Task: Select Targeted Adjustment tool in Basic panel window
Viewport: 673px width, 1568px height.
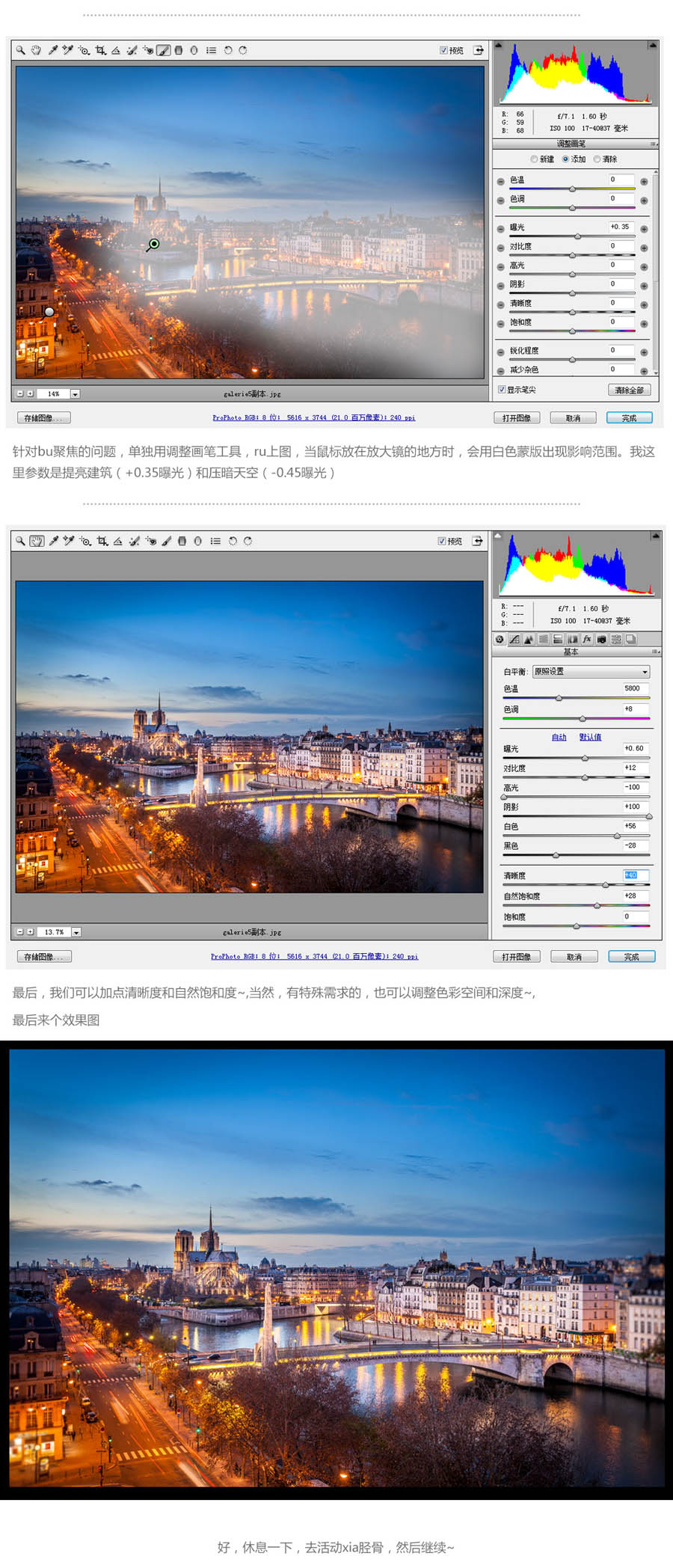Action: pos(85,541)
